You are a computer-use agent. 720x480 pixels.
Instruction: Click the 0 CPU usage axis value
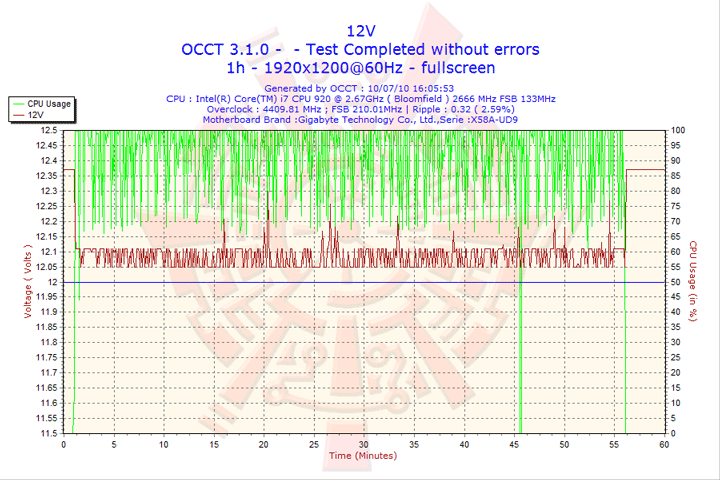(x=673, y=433)
